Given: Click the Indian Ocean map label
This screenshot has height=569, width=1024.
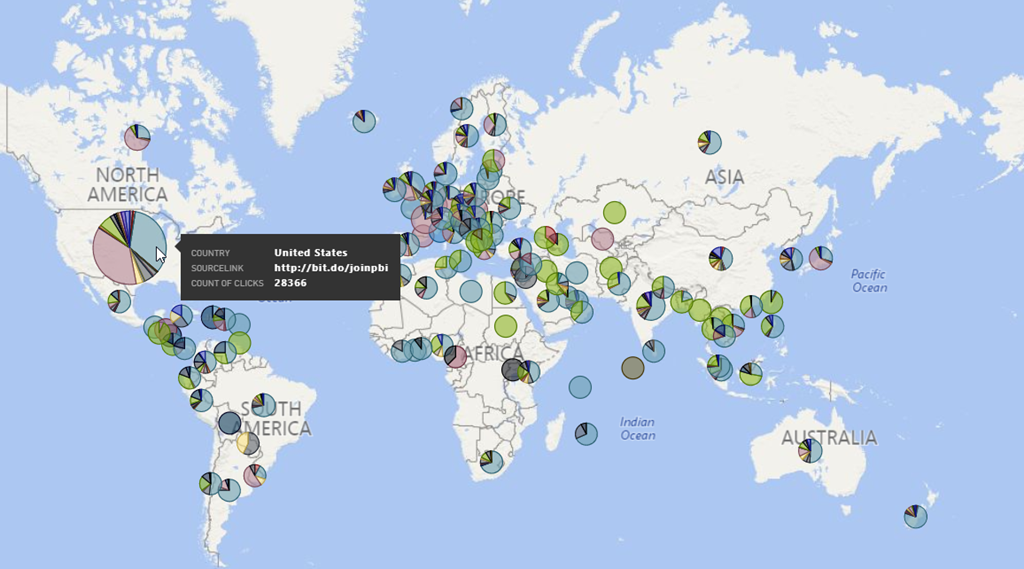Looking at the screenshot, I should coord(637,428).
